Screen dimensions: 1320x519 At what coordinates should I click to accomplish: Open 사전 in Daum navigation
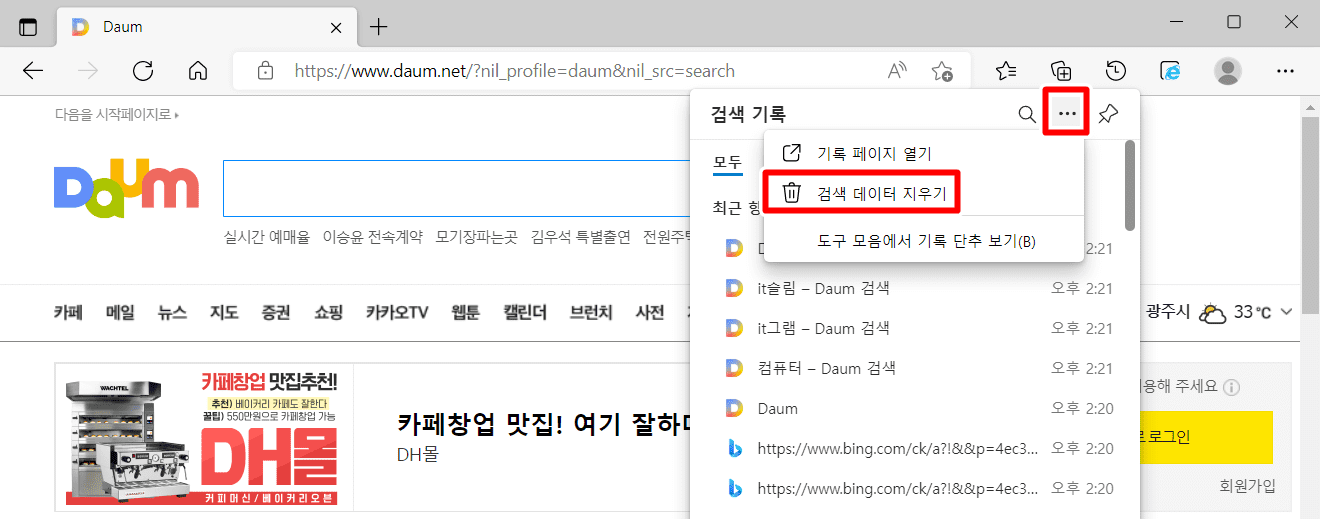650,313
